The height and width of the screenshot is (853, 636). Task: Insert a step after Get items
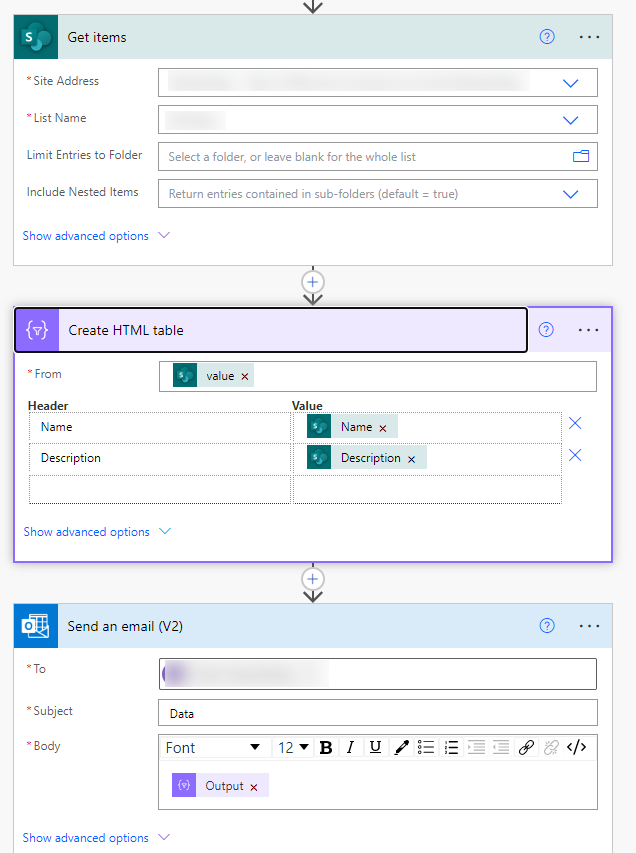click(313, 282)
